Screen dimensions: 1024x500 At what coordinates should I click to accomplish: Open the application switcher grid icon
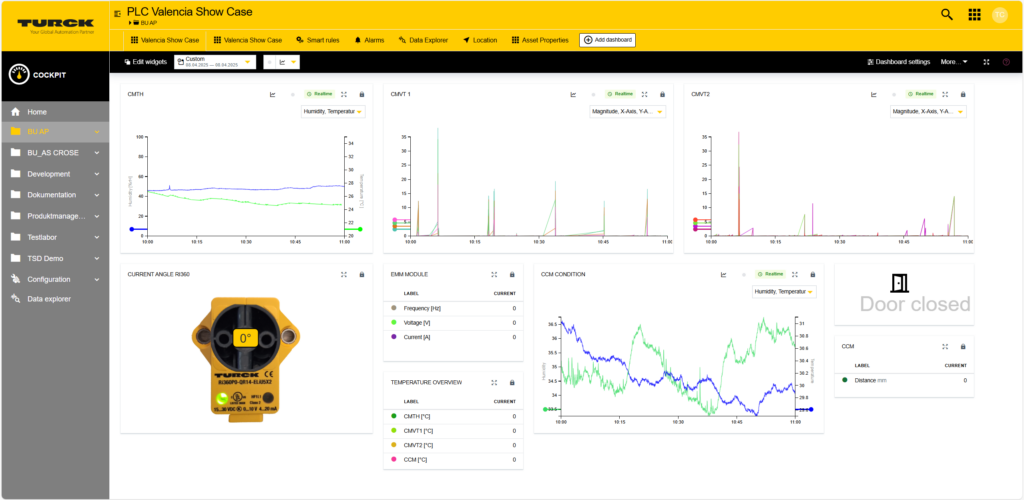[975, 14]
